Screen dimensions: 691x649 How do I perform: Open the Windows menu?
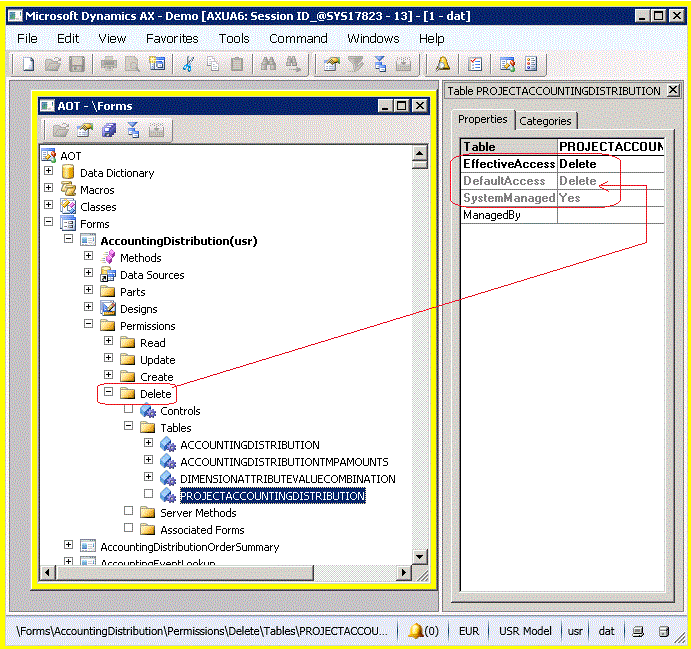(x=373, y=39)
